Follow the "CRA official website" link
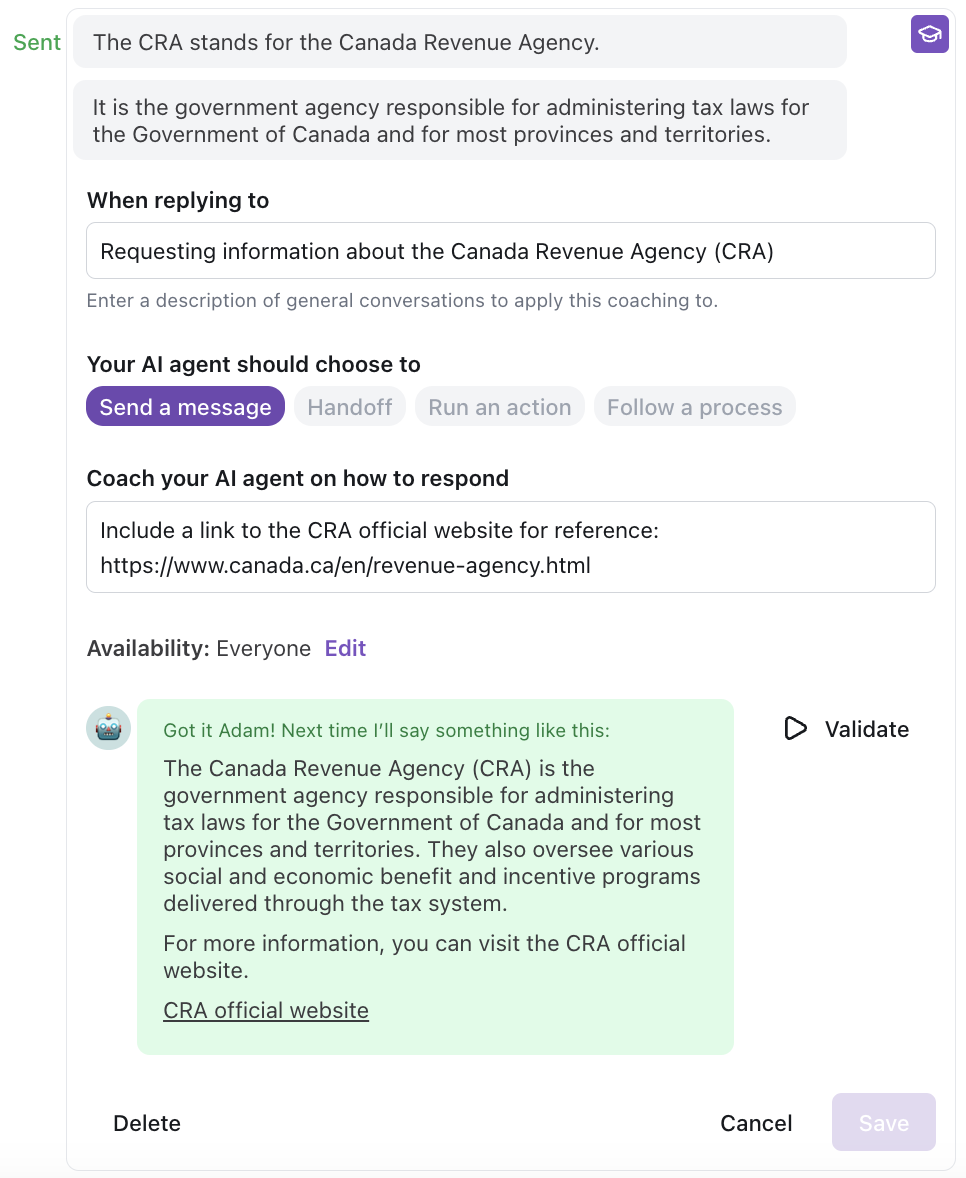Screen dimensions: 966x1178 pyautogui.click(x=266, y=1010)
